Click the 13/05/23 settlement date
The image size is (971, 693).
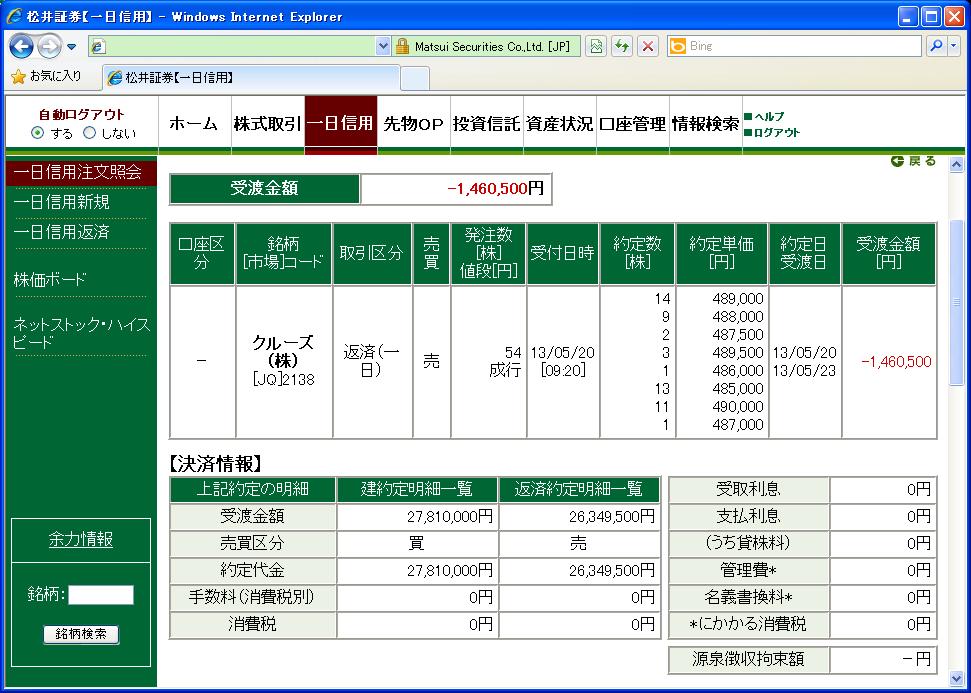coord(804,371)
